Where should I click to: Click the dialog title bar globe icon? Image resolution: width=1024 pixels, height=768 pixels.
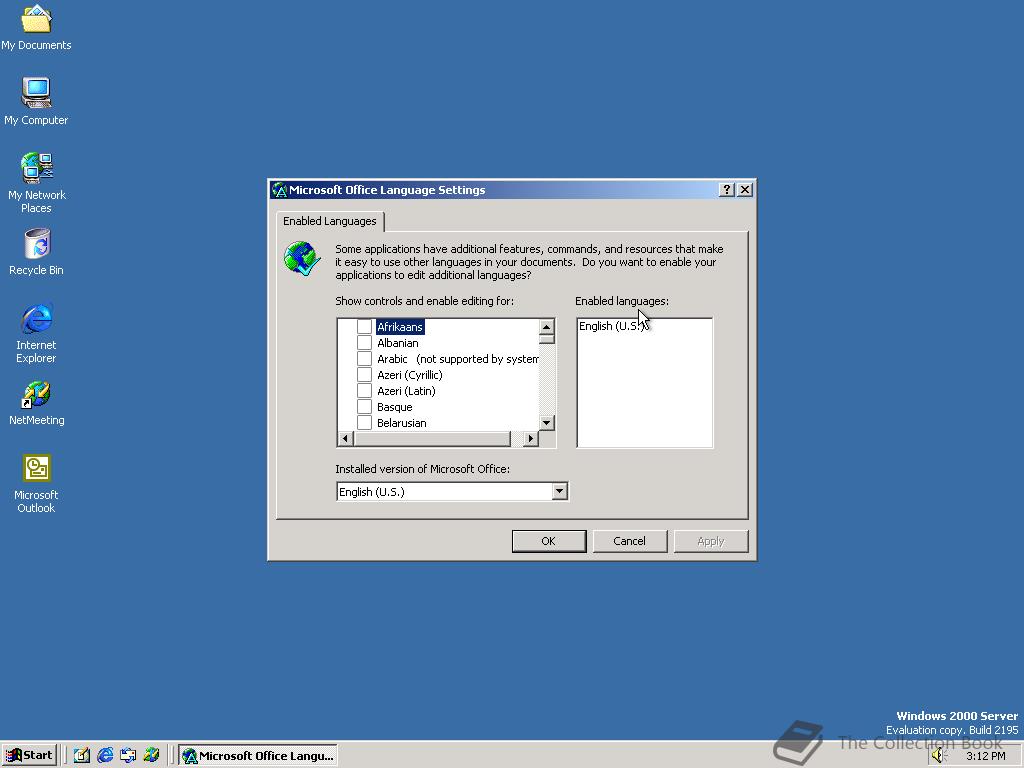click(x=280, y=190)
